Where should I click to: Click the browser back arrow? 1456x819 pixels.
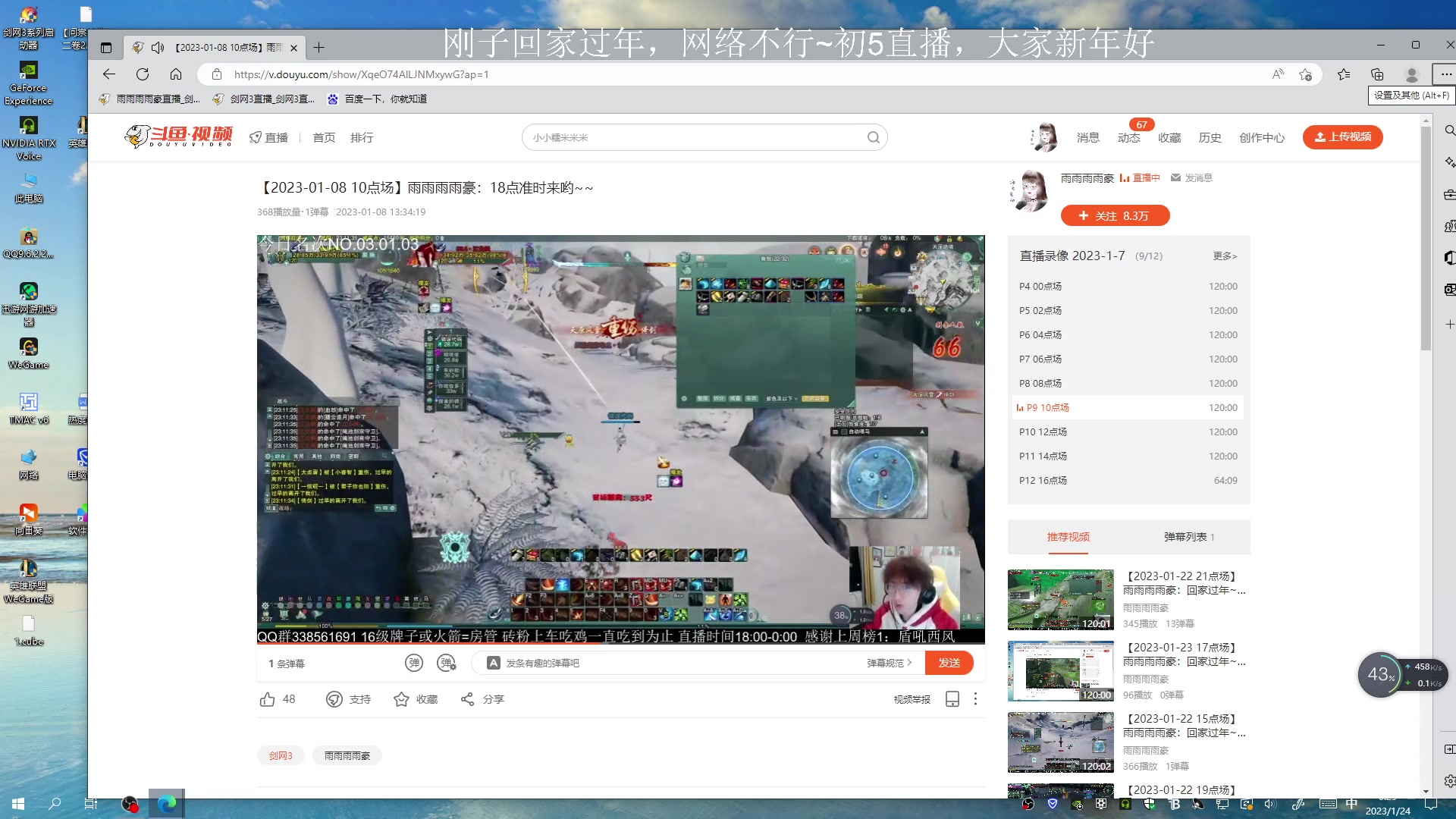tap(109, 74)
